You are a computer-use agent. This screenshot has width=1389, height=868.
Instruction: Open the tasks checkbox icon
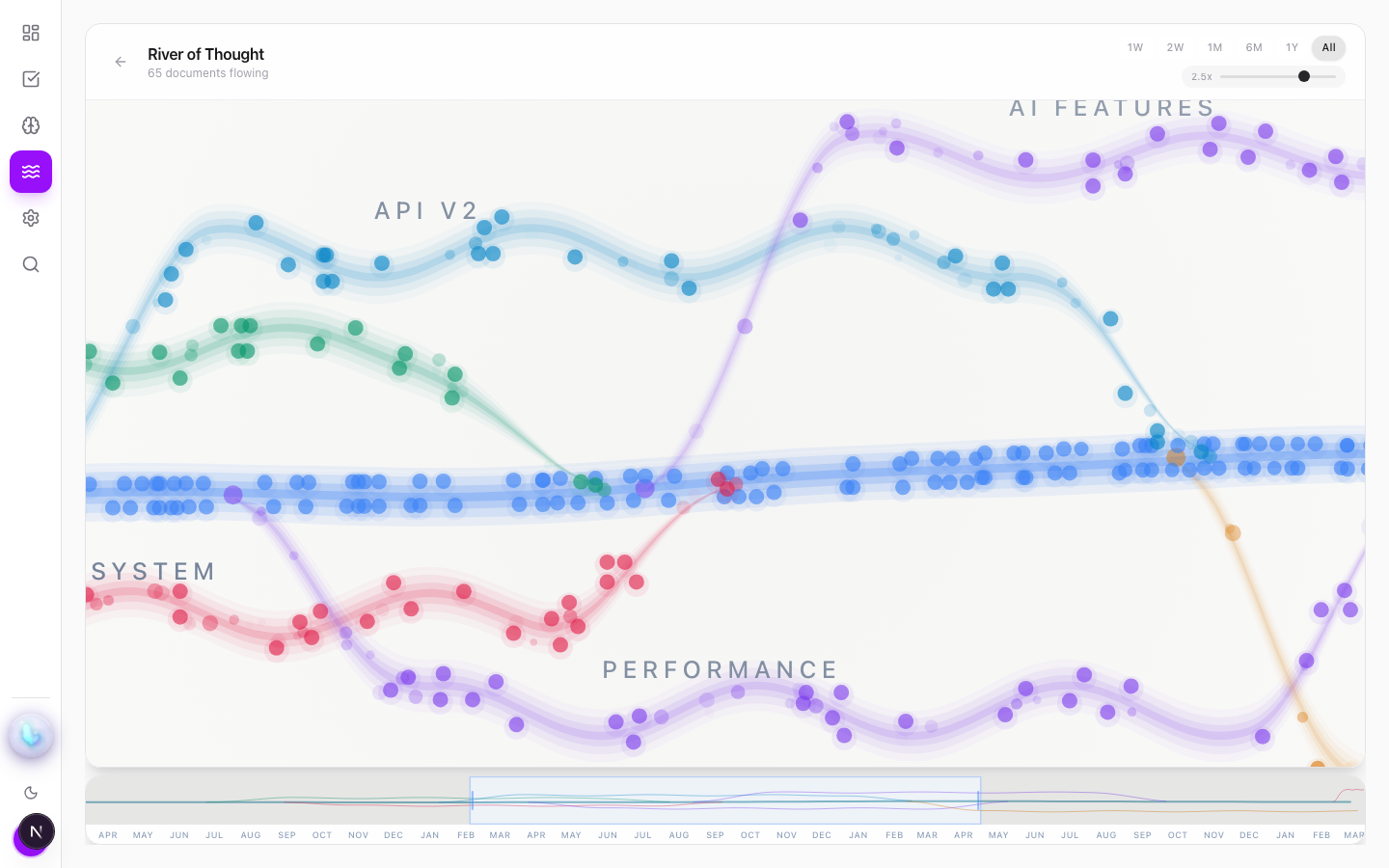pyautogui.click(x=31, y=79)
